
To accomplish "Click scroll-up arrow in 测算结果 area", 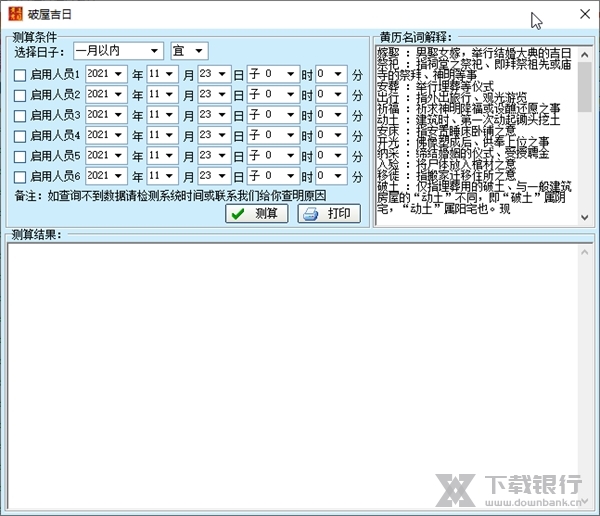I will (x=584, y=252).
